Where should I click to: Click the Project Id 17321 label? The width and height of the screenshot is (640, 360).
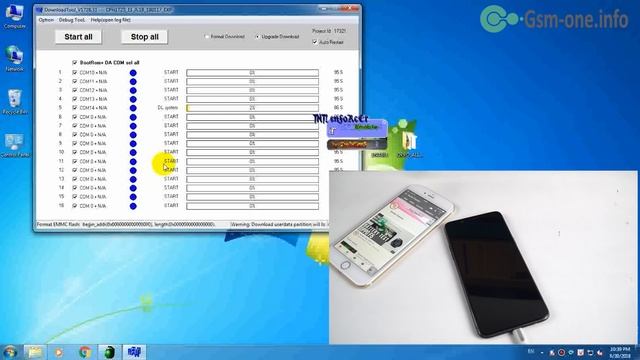pyautogui.click(x=329, y=31)
